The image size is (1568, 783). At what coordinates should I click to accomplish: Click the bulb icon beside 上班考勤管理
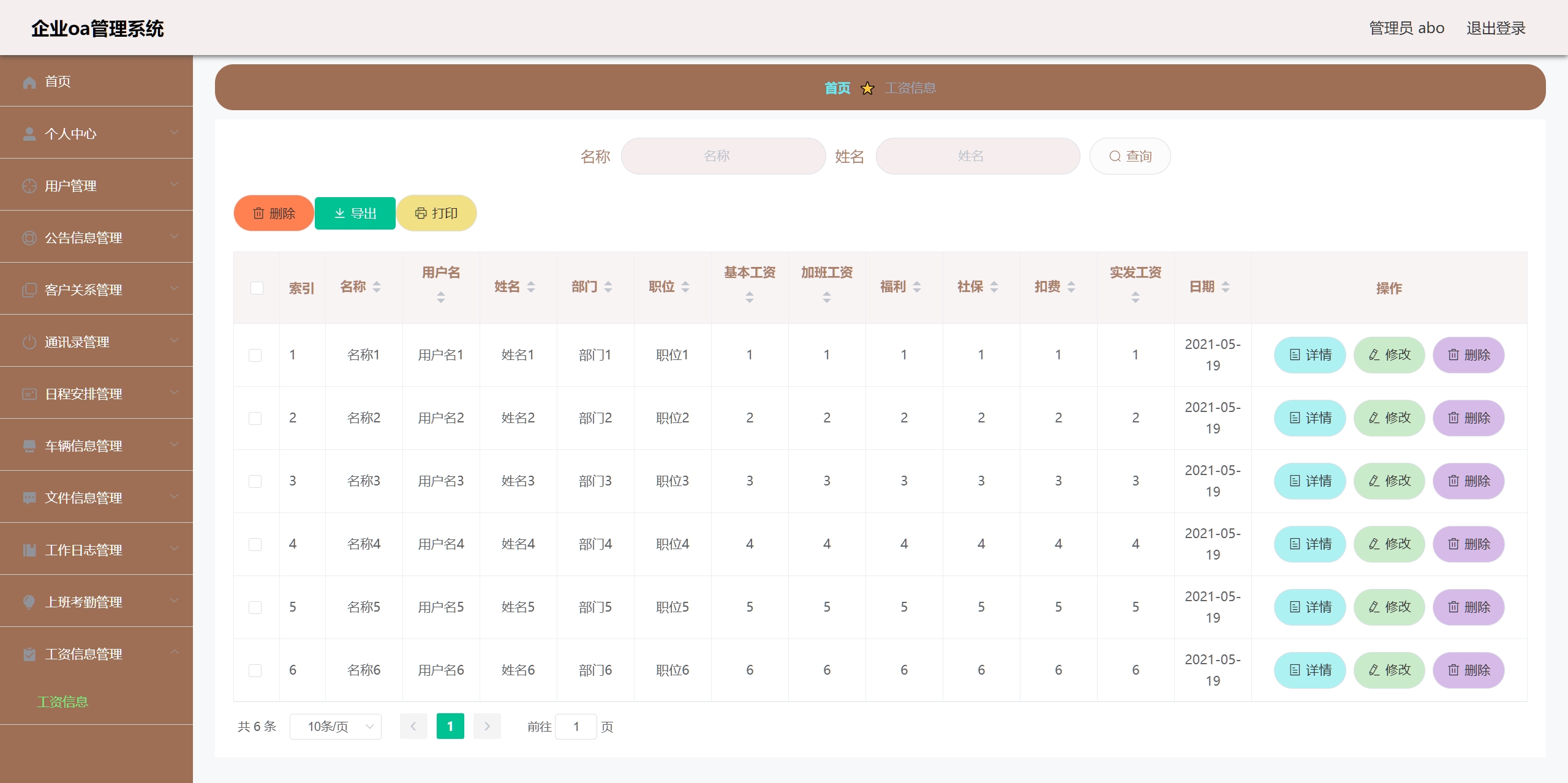(29, 602)
